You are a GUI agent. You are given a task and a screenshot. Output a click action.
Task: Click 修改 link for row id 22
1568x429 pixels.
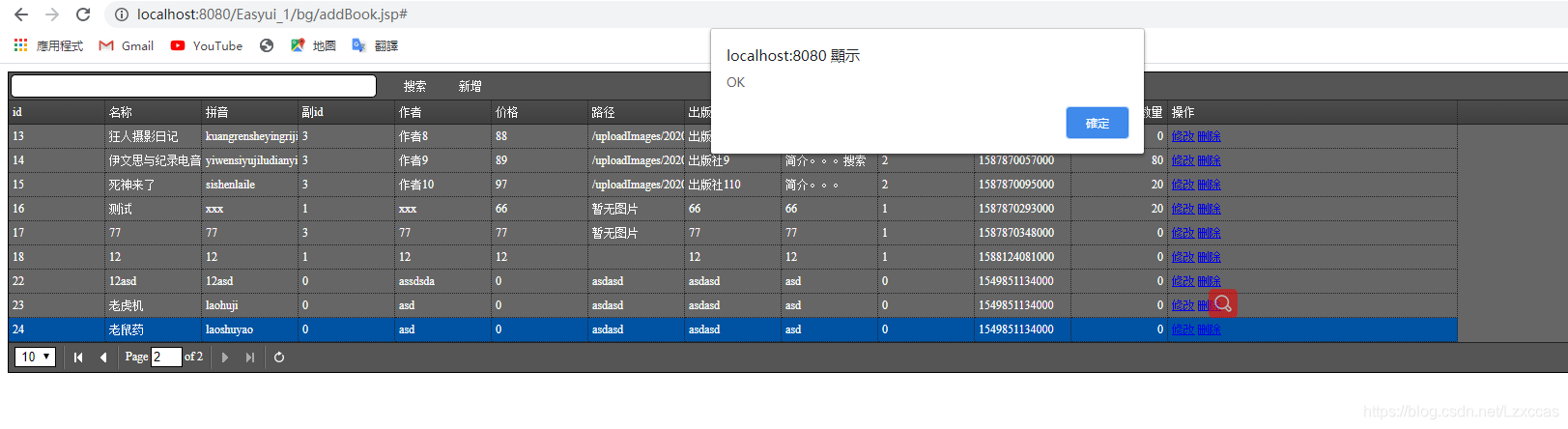(x=1183, y=281)
